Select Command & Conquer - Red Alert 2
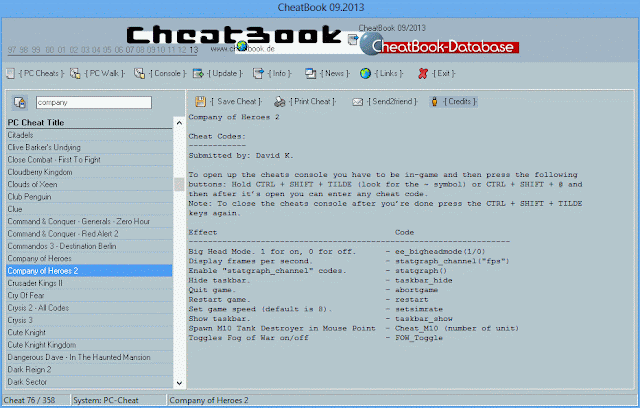Viewport: 640px width, 408px height. coord(89,234)
